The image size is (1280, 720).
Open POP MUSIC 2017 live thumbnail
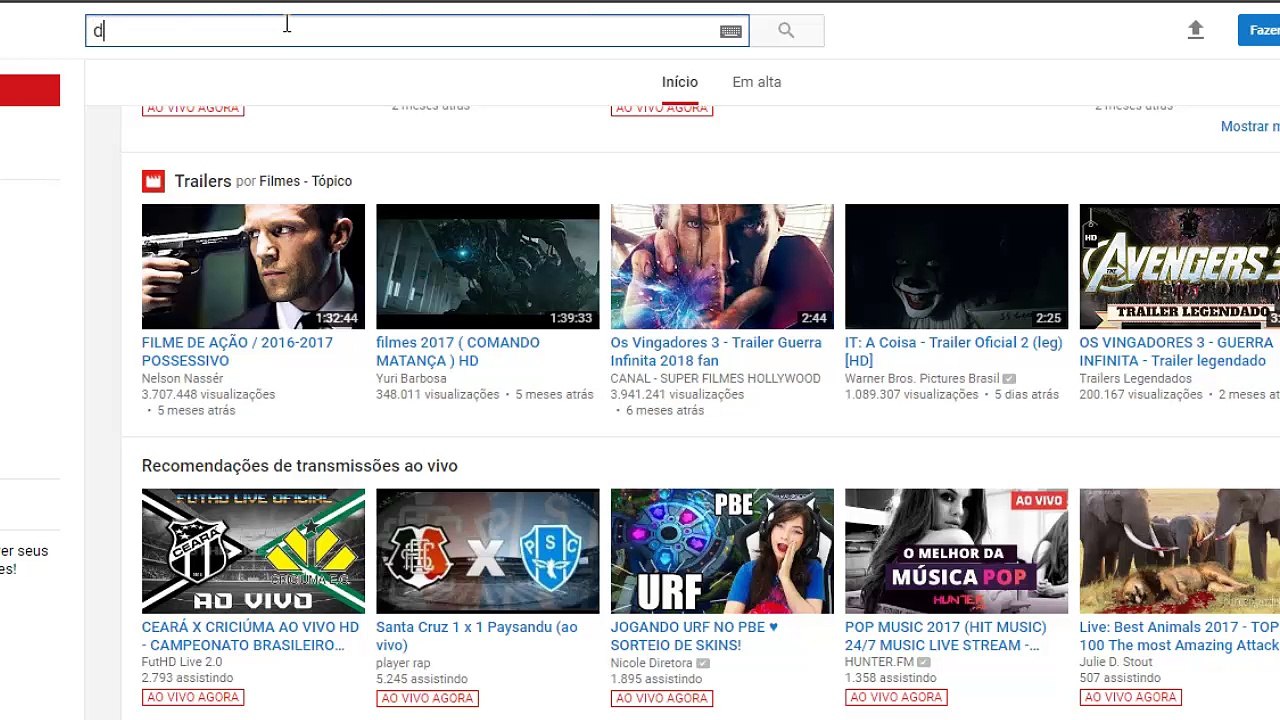pos(956,551)
